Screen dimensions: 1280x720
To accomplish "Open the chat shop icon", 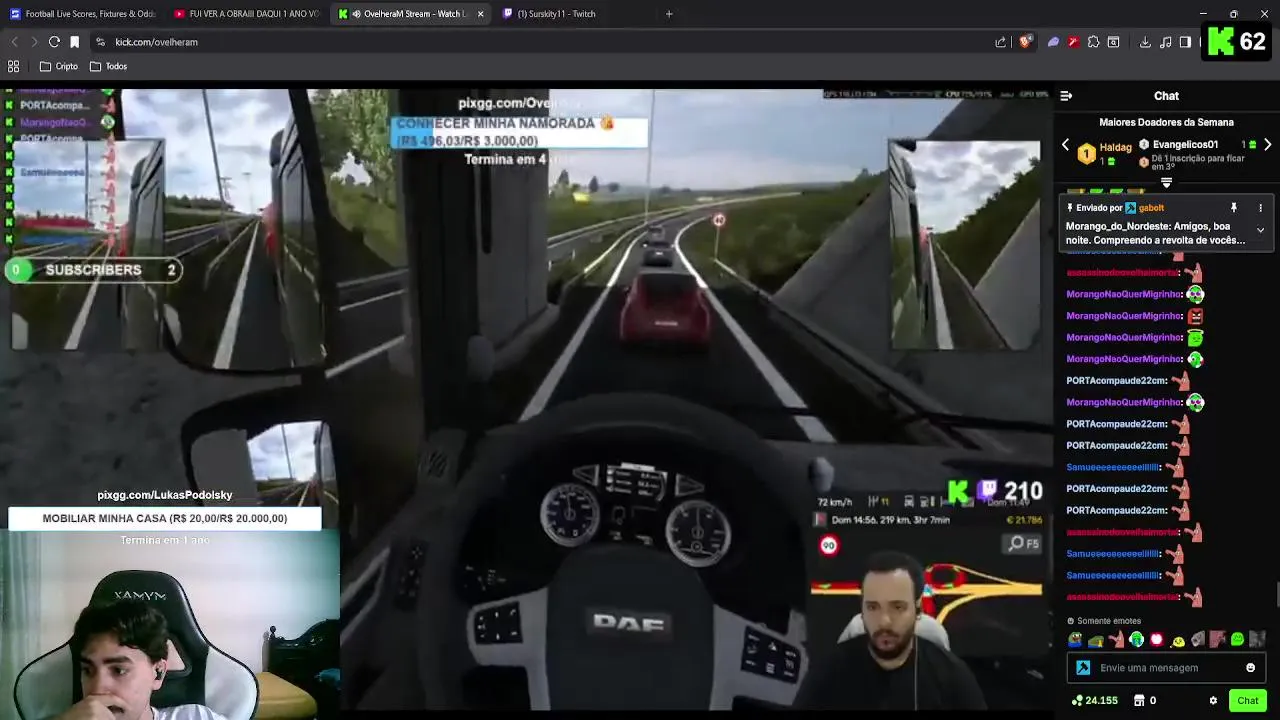I will click(1139, 701).
